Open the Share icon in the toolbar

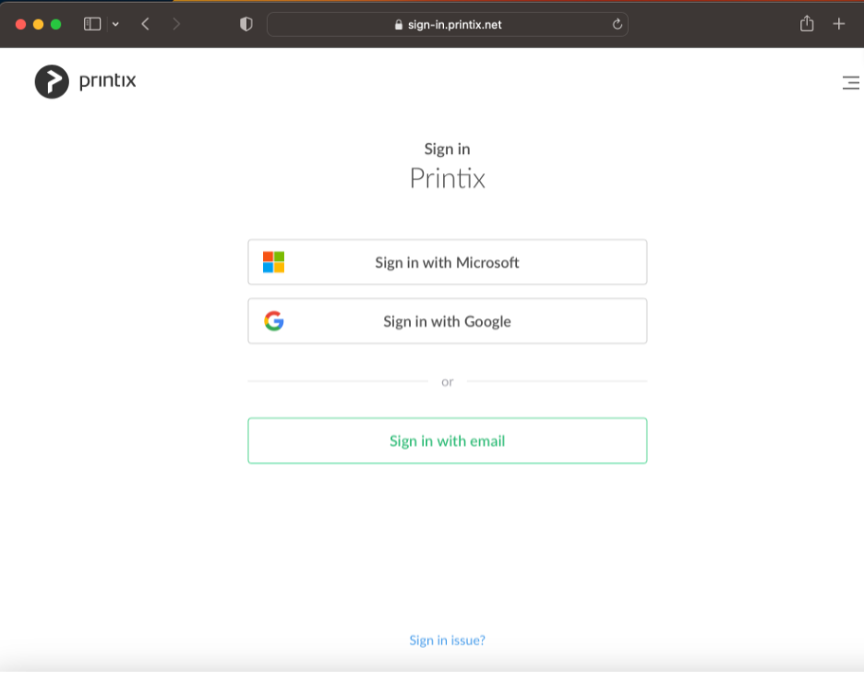[807, 24]
